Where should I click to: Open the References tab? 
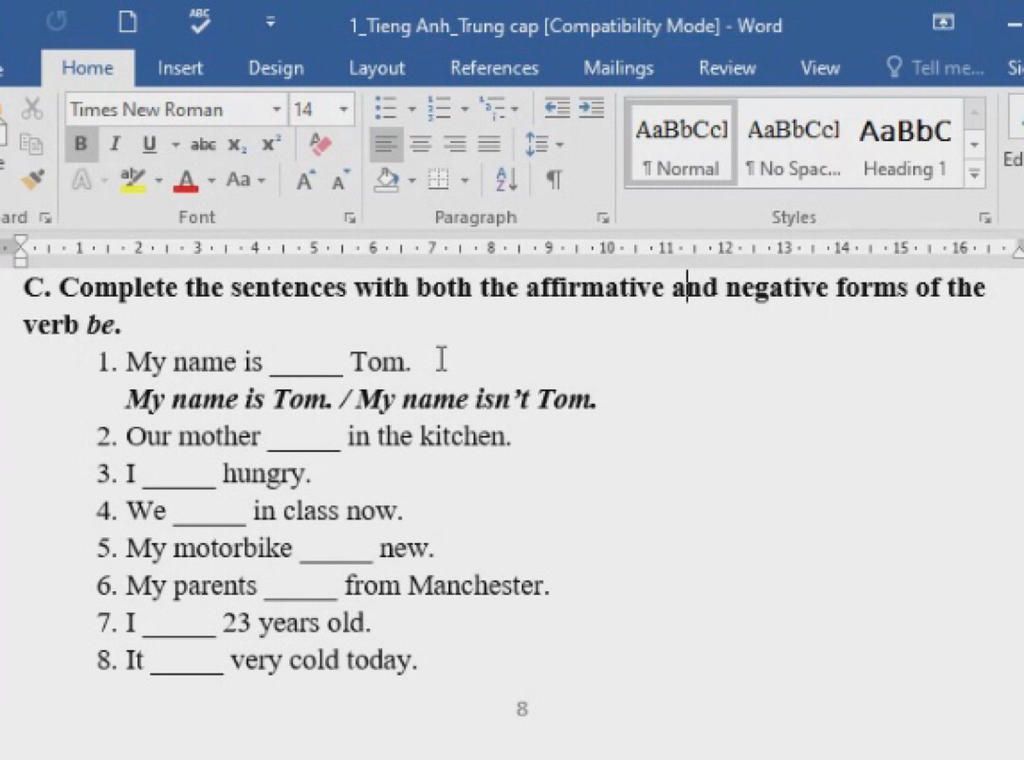point(494,68)
